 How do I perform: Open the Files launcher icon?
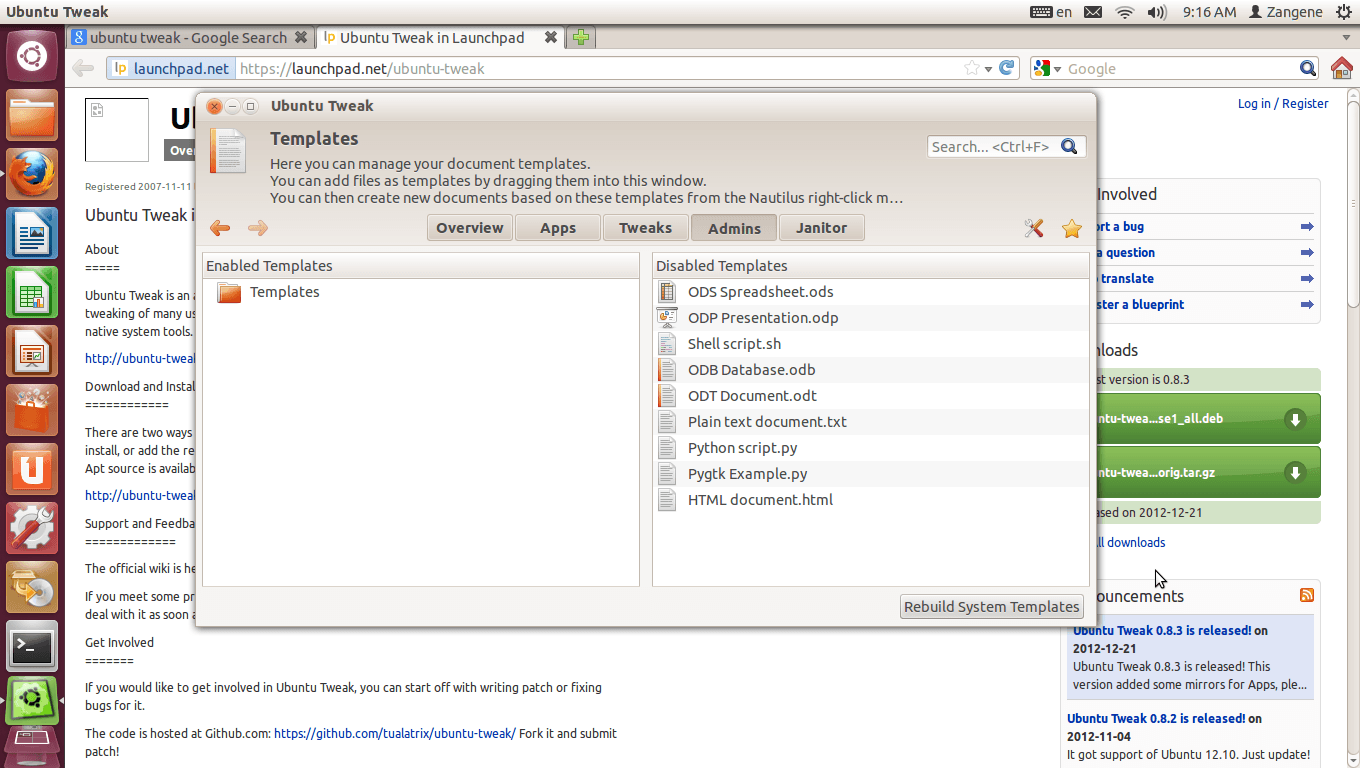click(32, 116)
